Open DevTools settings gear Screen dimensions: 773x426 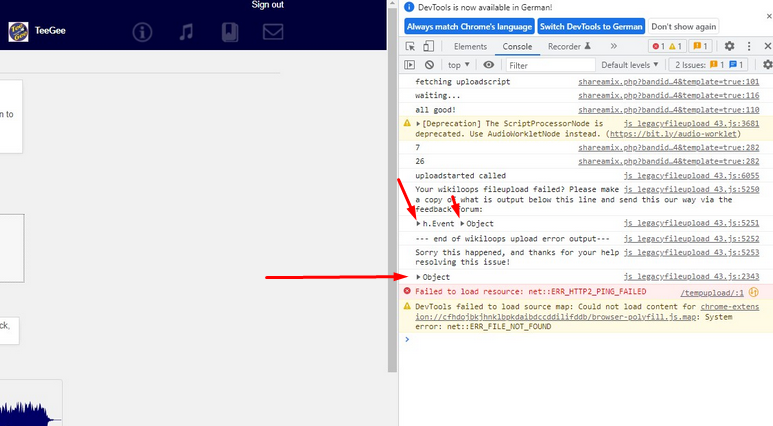(729, 46)
